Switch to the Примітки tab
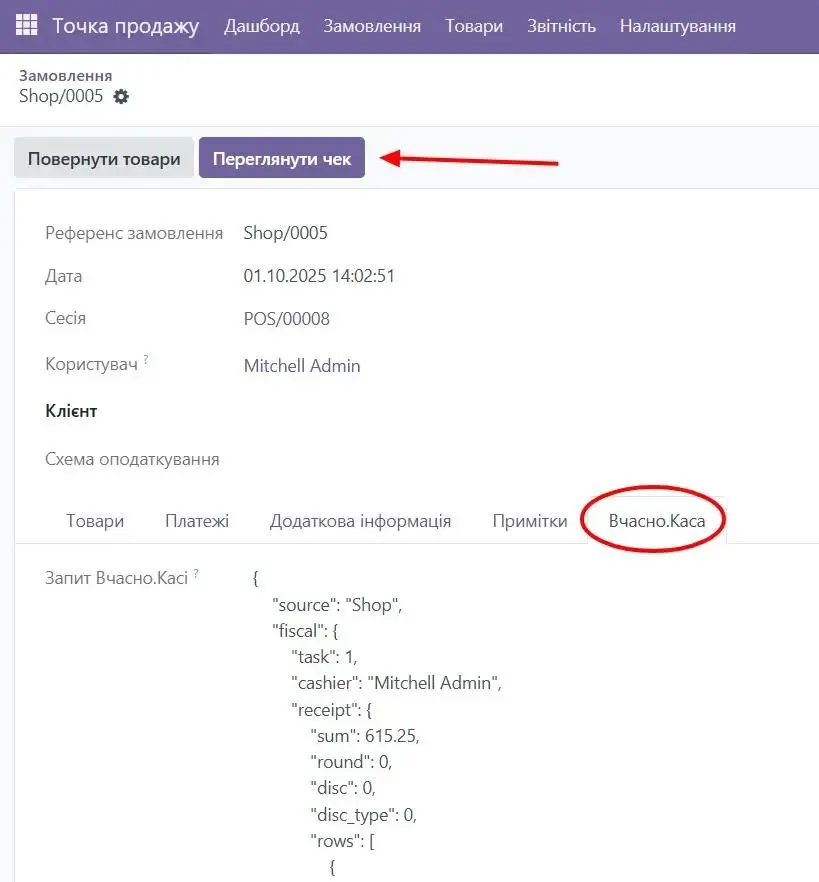 (529, 520)
